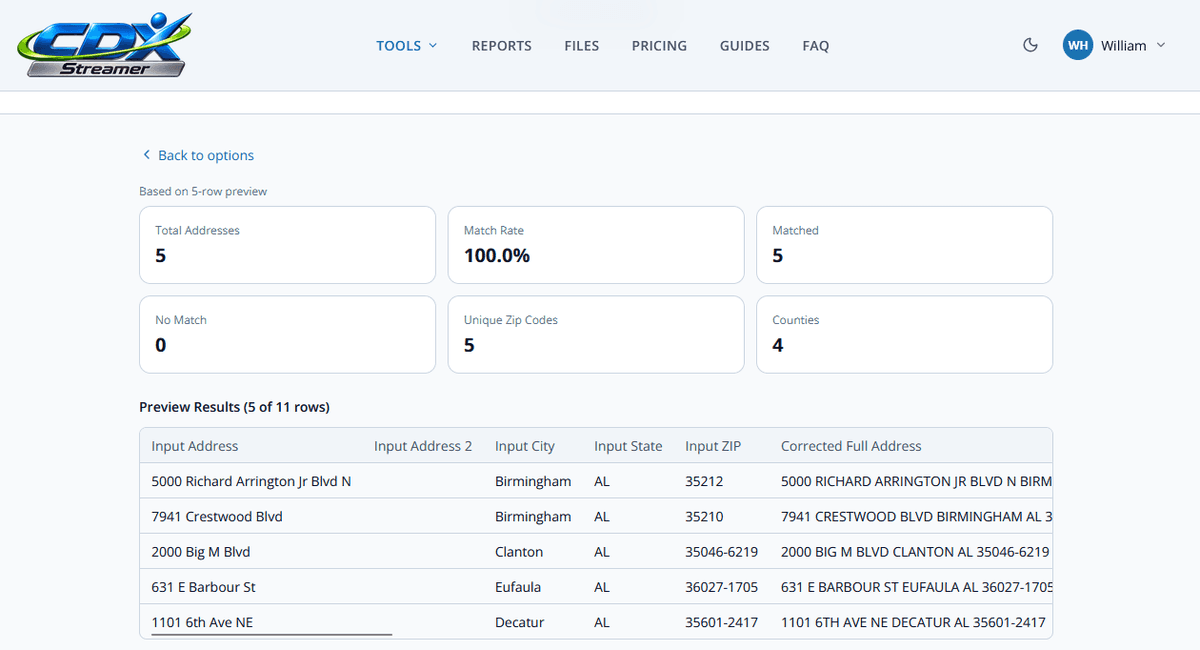Click corrected address 1101 6TH AVE NE DECATUR
Image resolution: width=1200 pixels, height=650 pixels.
pos(913,622)
